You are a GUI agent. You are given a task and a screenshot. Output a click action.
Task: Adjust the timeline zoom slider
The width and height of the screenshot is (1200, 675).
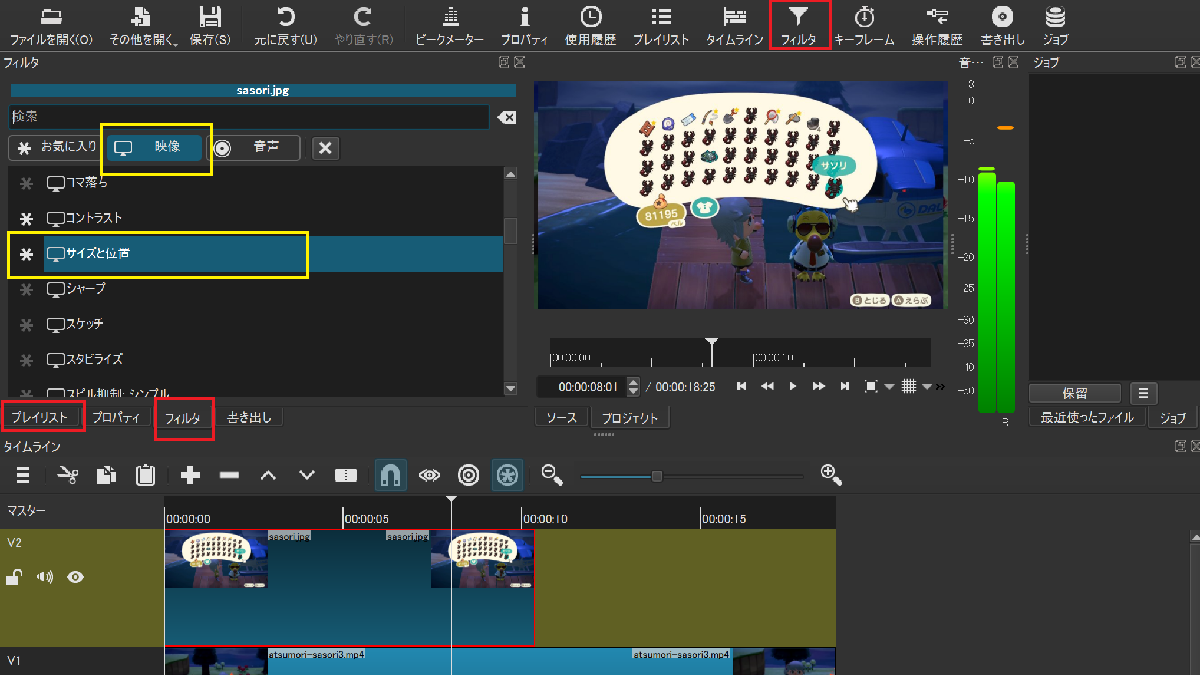[657, 476]
